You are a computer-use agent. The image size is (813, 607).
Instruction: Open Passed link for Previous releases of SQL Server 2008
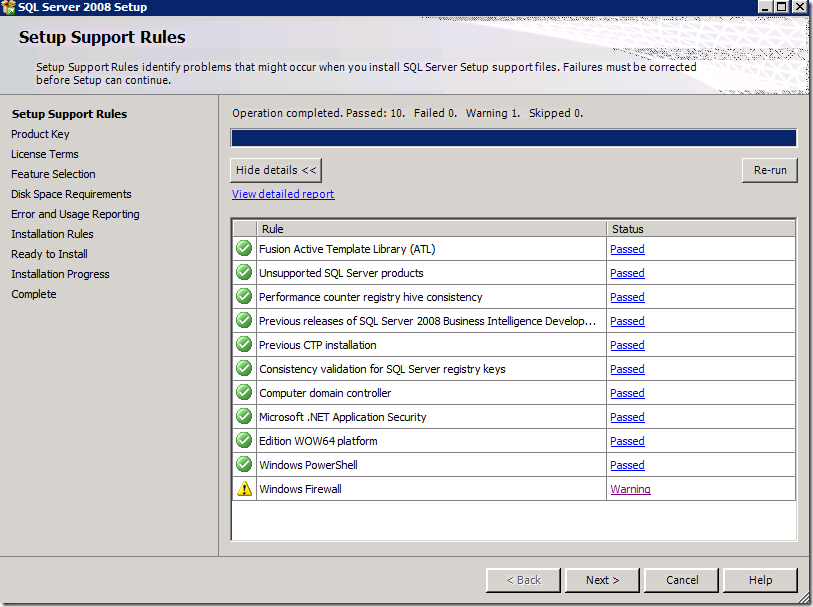coord(627,321)
